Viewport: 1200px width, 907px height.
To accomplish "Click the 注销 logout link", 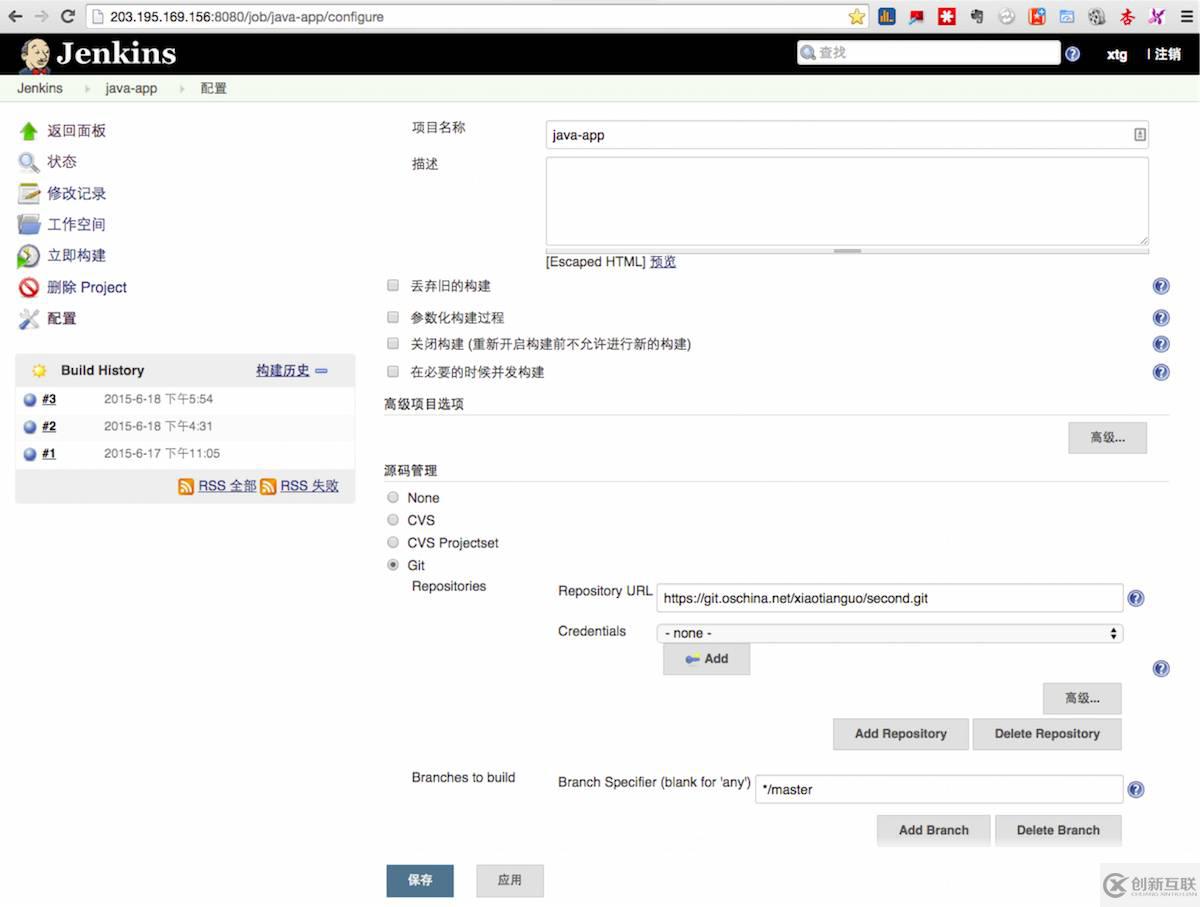I will coord(1168,54).
